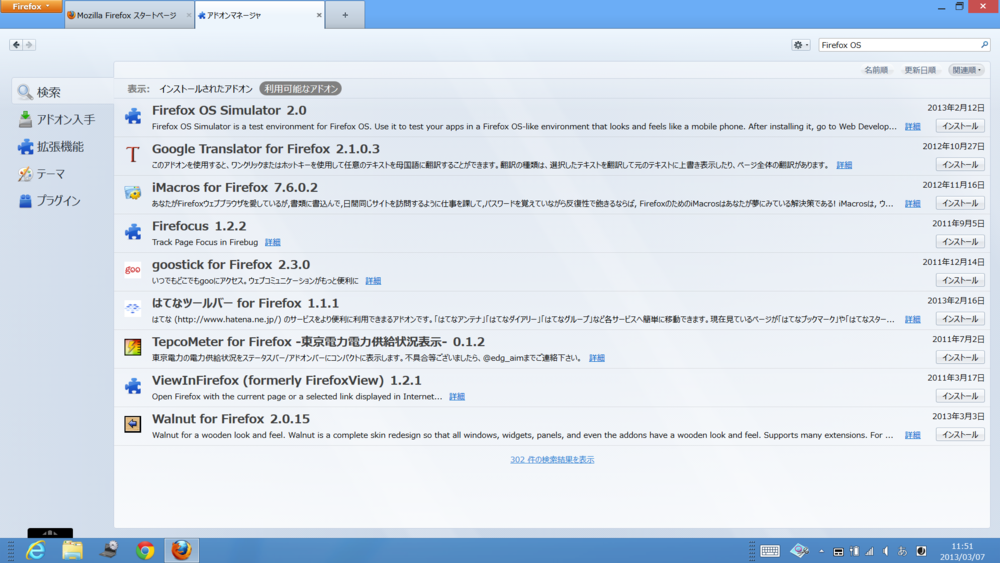1000x563 pixels.
Task: Install iMacros for Firefox
Action: point(960,203)
